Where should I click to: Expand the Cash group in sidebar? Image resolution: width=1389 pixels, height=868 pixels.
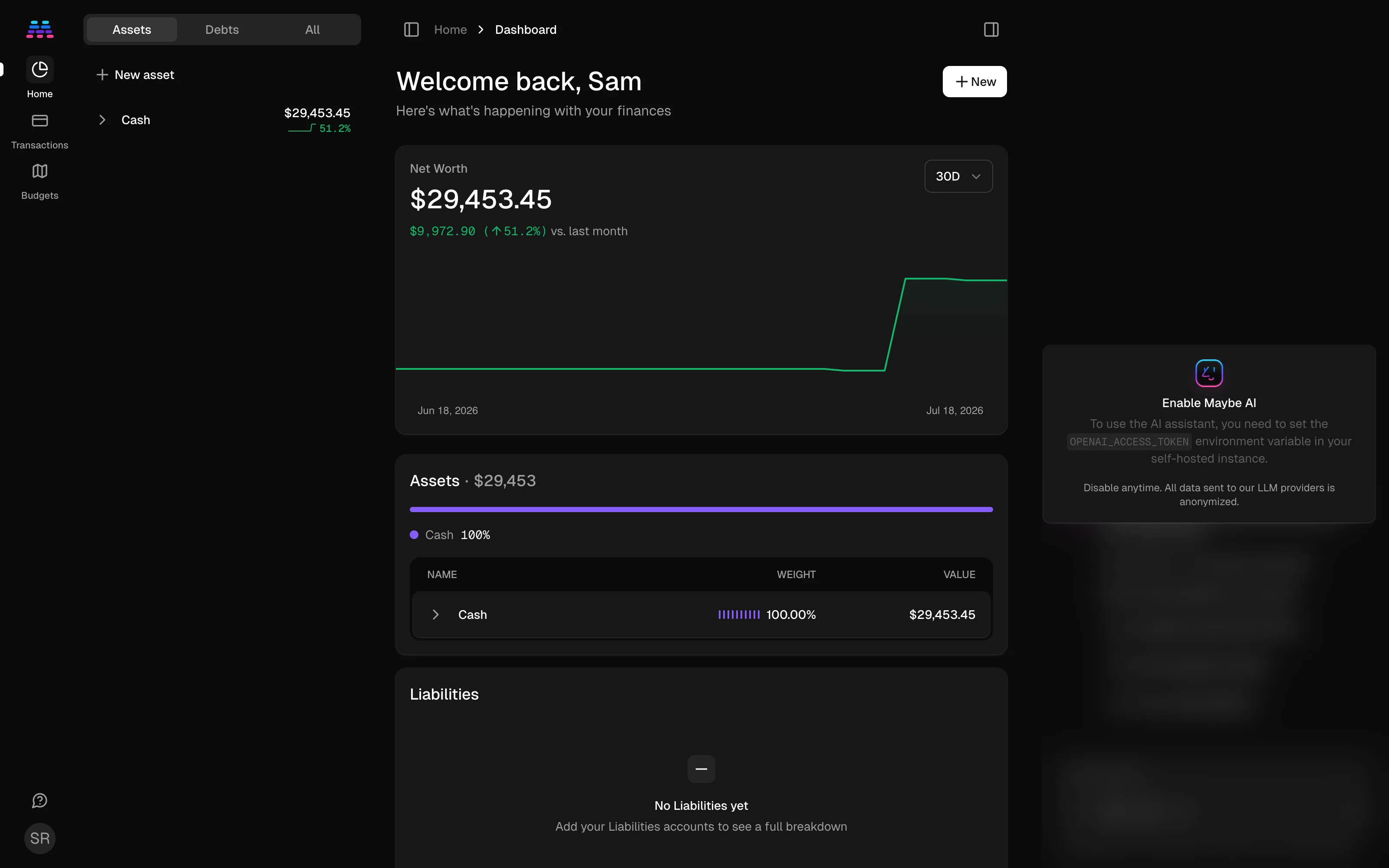pyautogui.click(x=102, y=120)
